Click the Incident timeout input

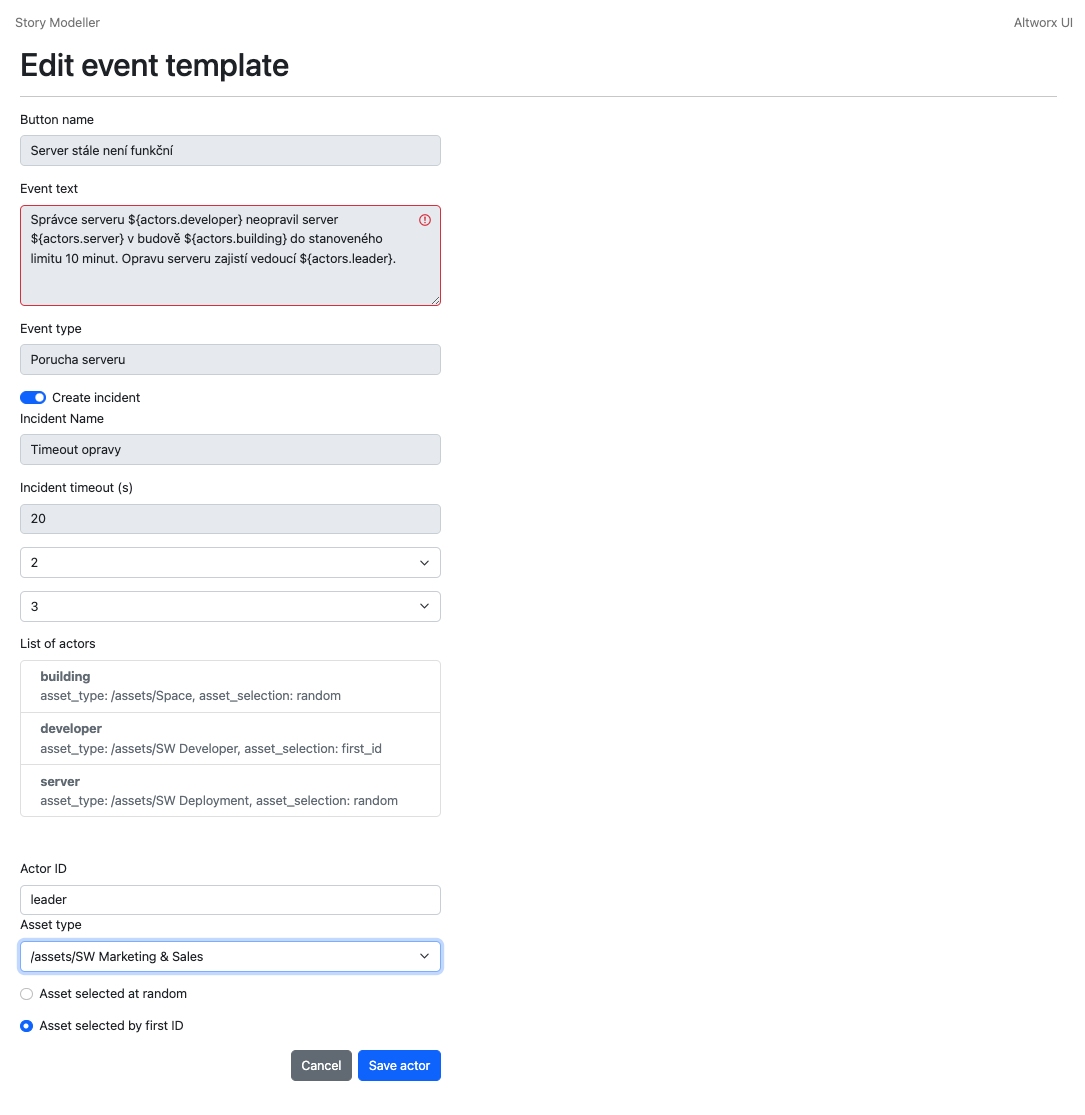230,519
